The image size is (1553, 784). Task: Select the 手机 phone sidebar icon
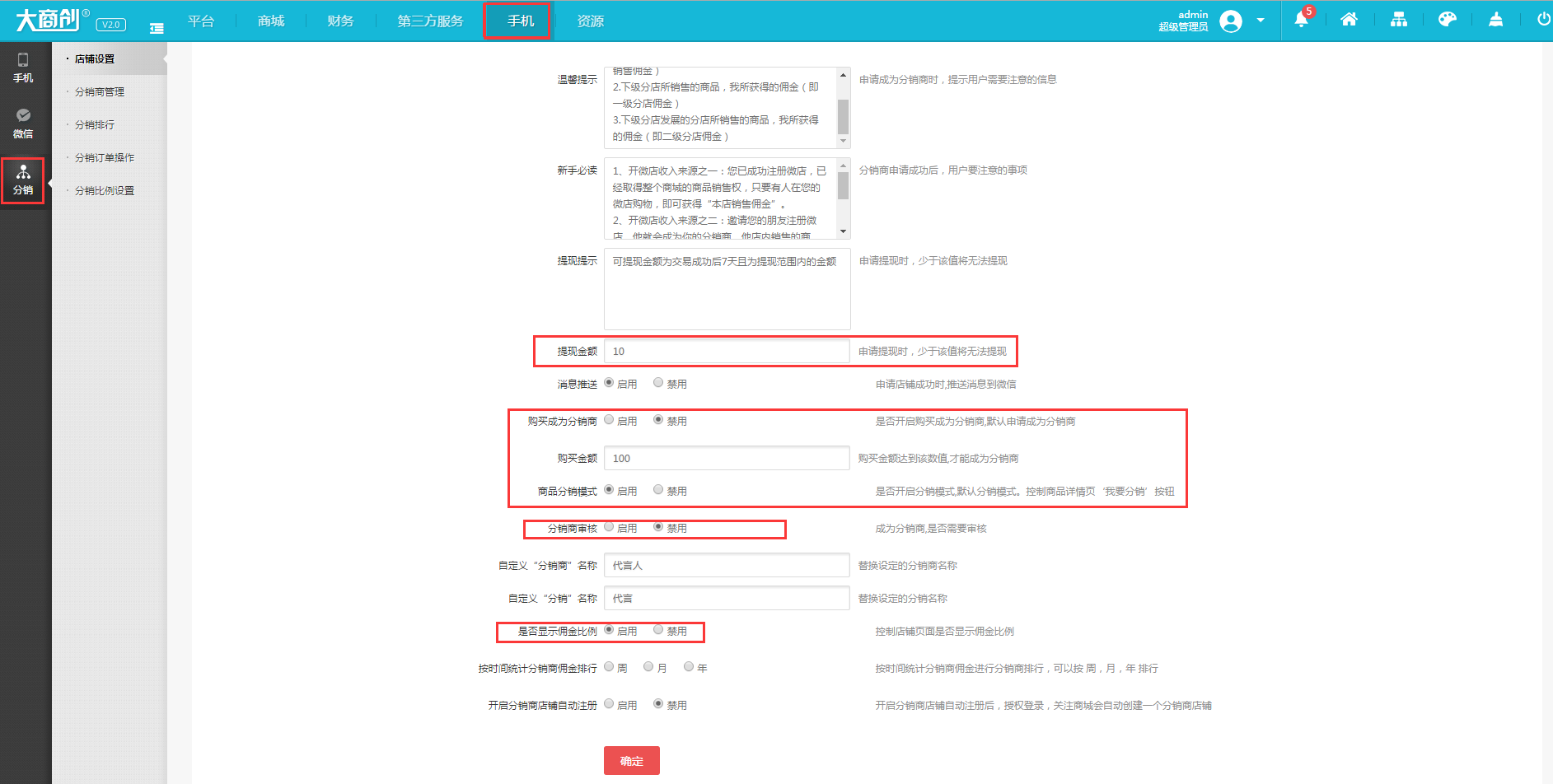(23, 68)
